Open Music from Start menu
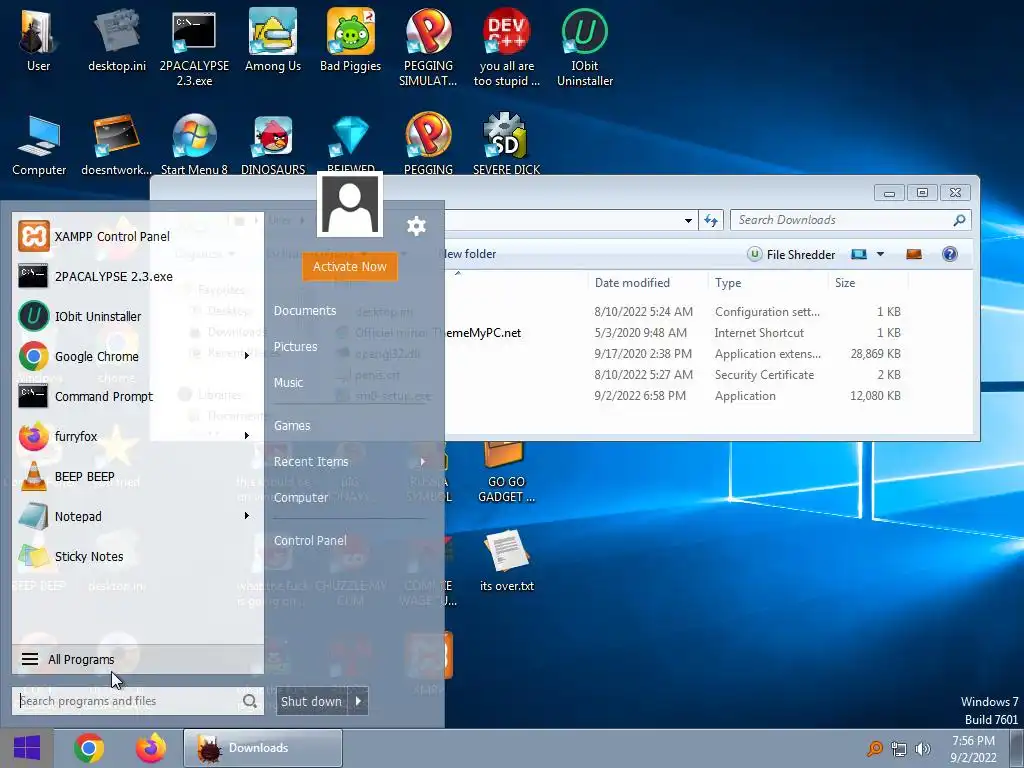This screenshot has height=768, width=1024. [x=288, y=383]
